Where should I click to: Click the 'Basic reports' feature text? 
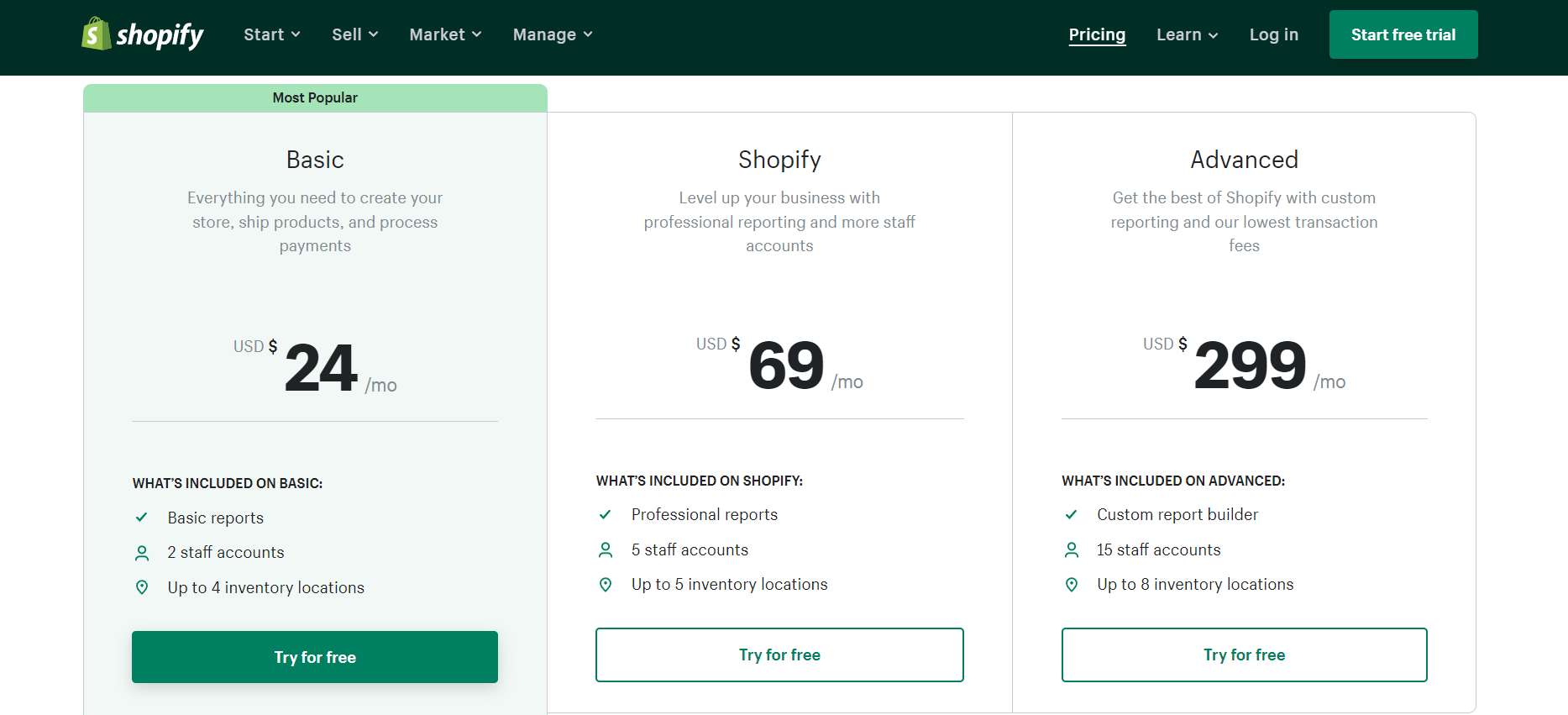216,518
